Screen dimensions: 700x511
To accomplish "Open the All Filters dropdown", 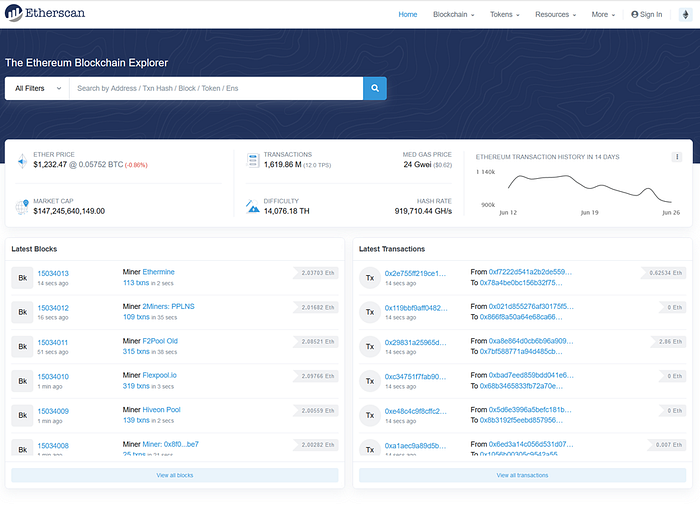I will coord(37,88).
